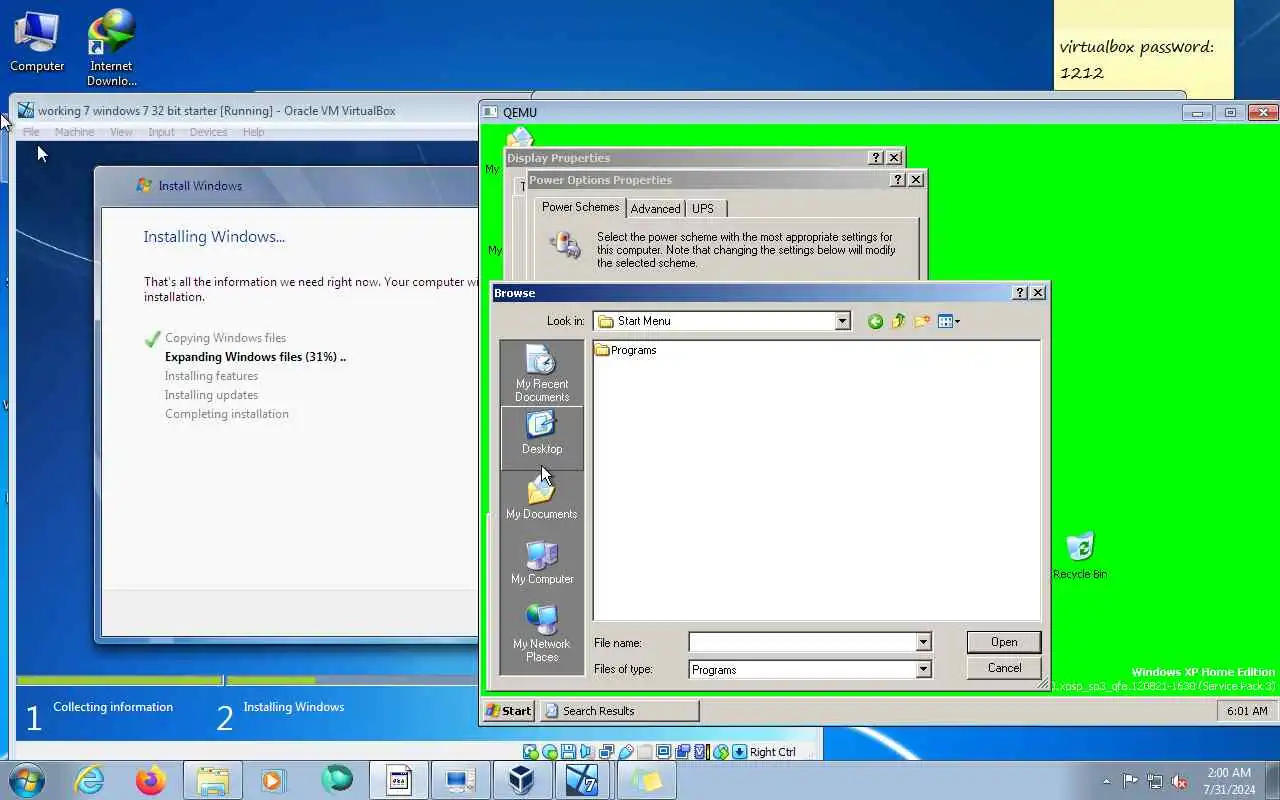This screenshot has height=800, width=1280.
Task: Click the VirtualBox CPU virtualization indicator
Action: coord(701,752)
